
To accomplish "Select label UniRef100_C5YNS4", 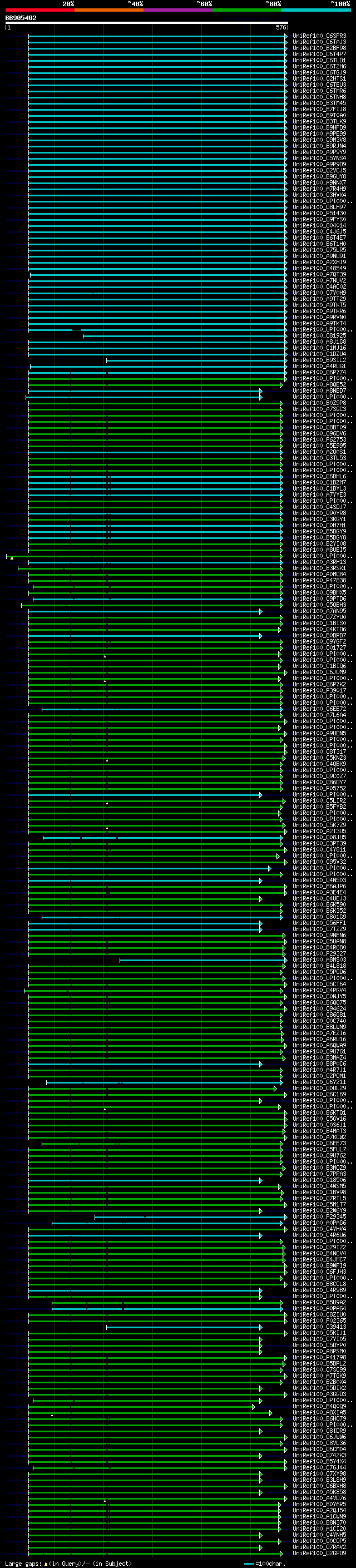I will (x=319, y=159).
